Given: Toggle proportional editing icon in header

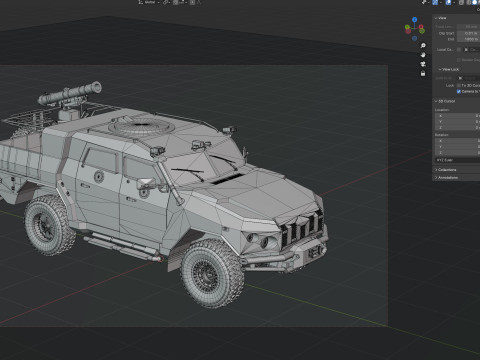Looking at the screenshot, I should 192,2.
